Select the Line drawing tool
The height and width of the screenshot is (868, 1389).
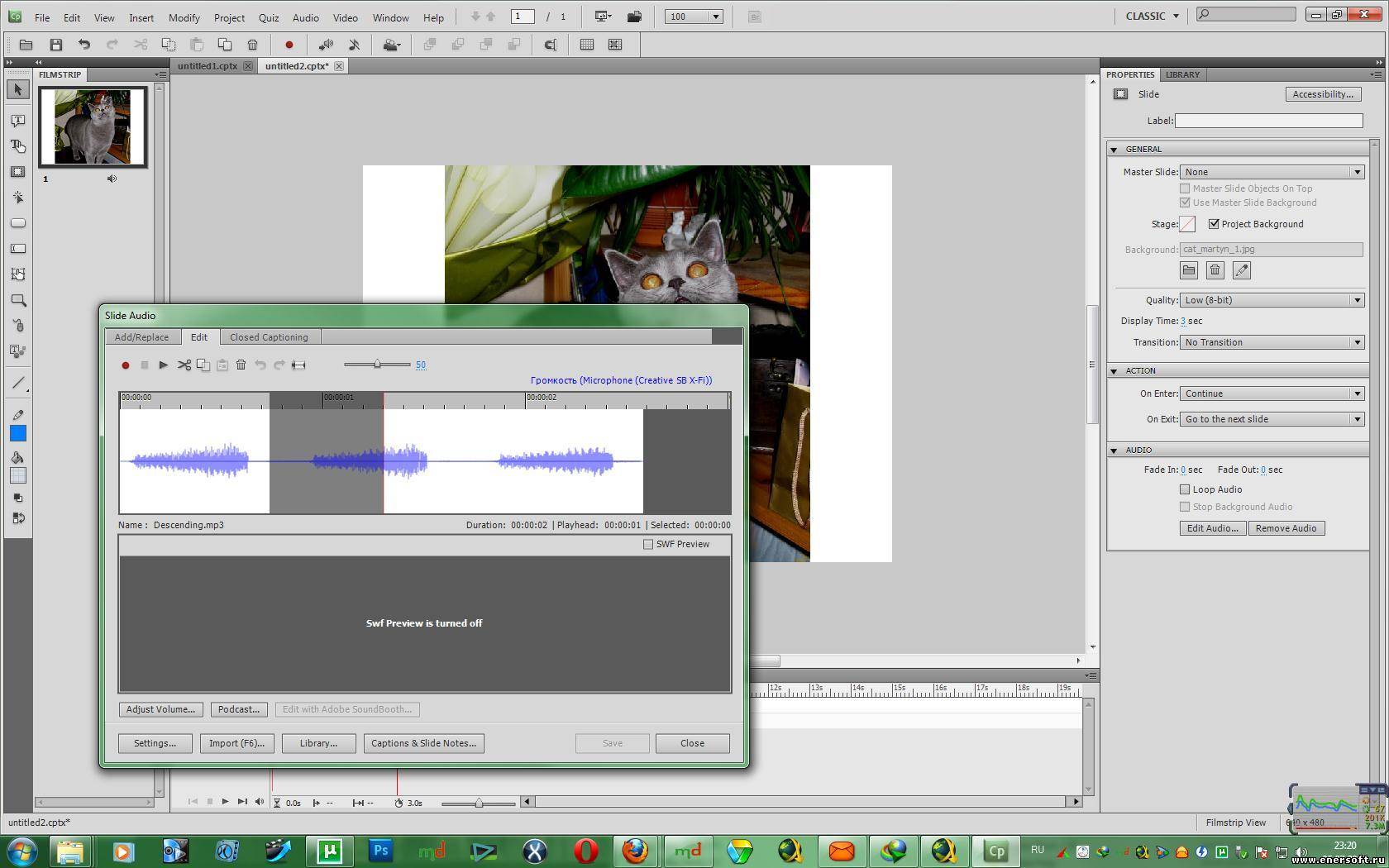(x=18, y=383)
